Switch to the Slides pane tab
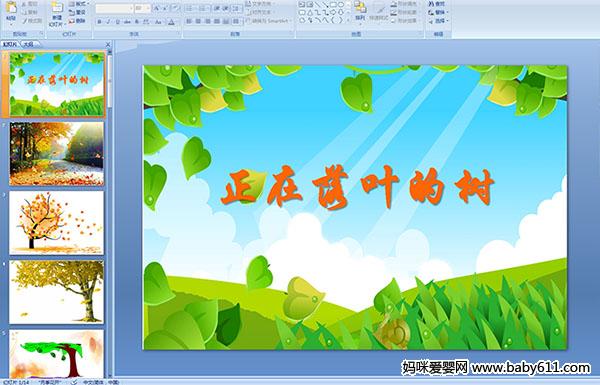 click(x=10, y=44)
